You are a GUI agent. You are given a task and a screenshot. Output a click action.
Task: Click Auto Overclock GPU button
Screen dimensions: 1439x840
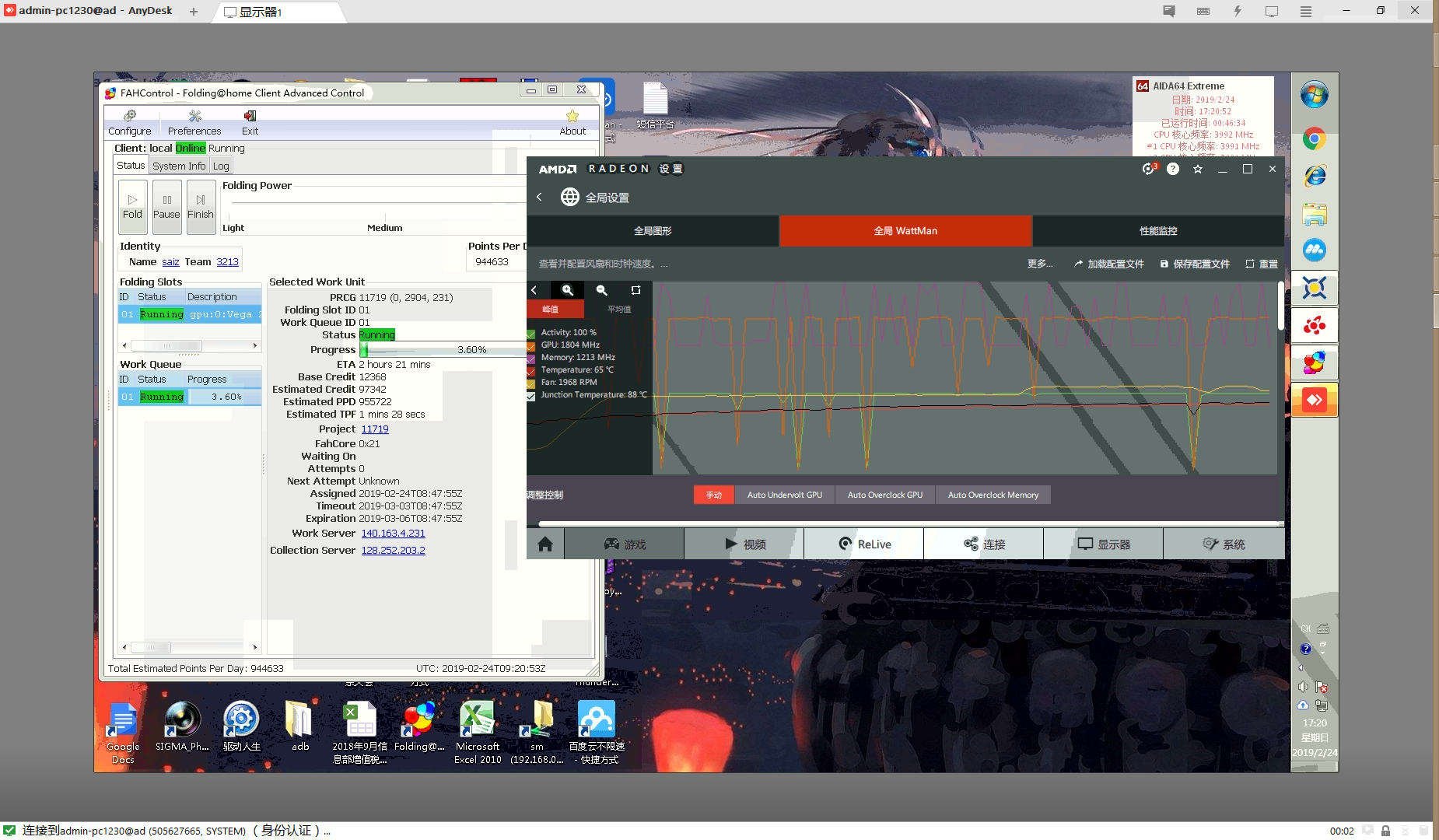click(x=885, y=495)
